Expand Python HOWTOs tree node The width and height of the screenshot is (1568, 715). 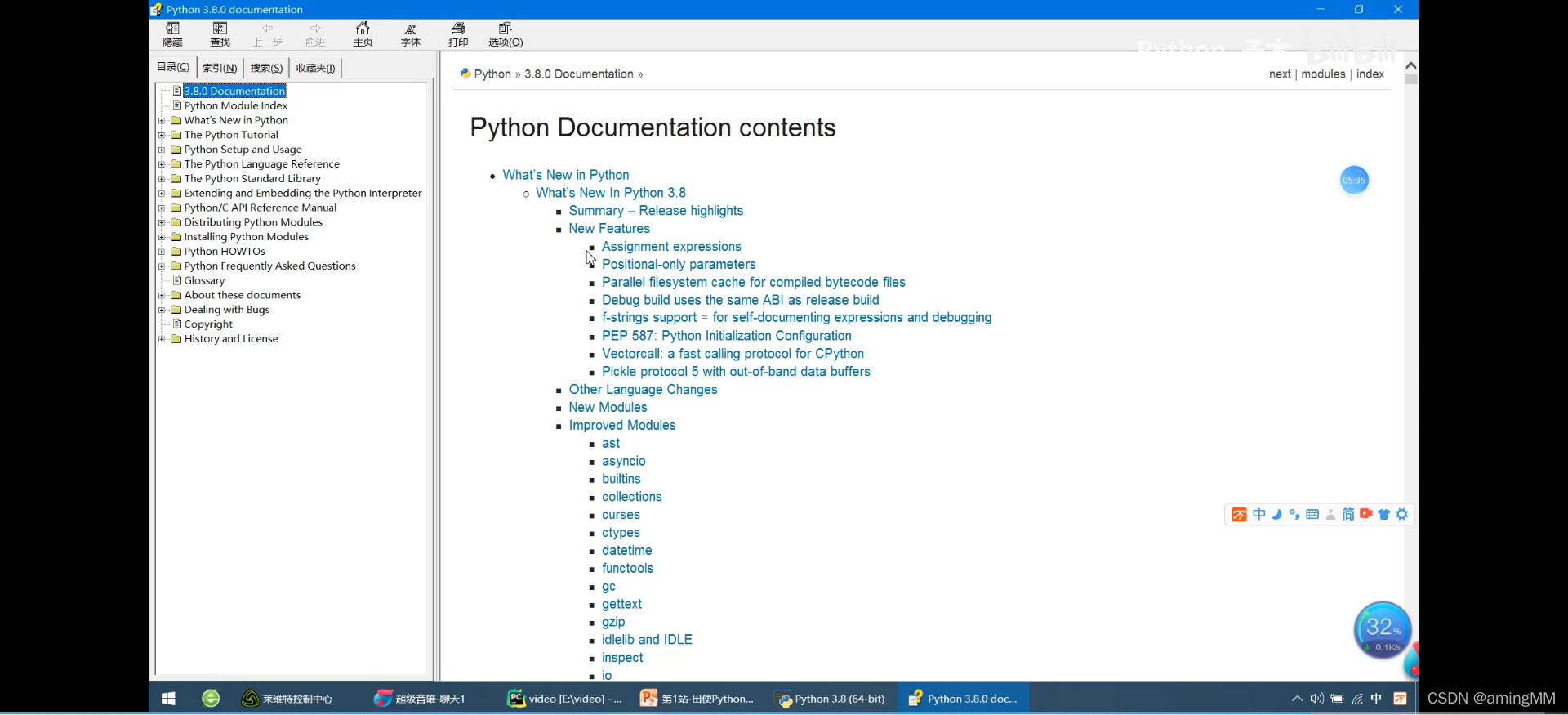point(162,252)
